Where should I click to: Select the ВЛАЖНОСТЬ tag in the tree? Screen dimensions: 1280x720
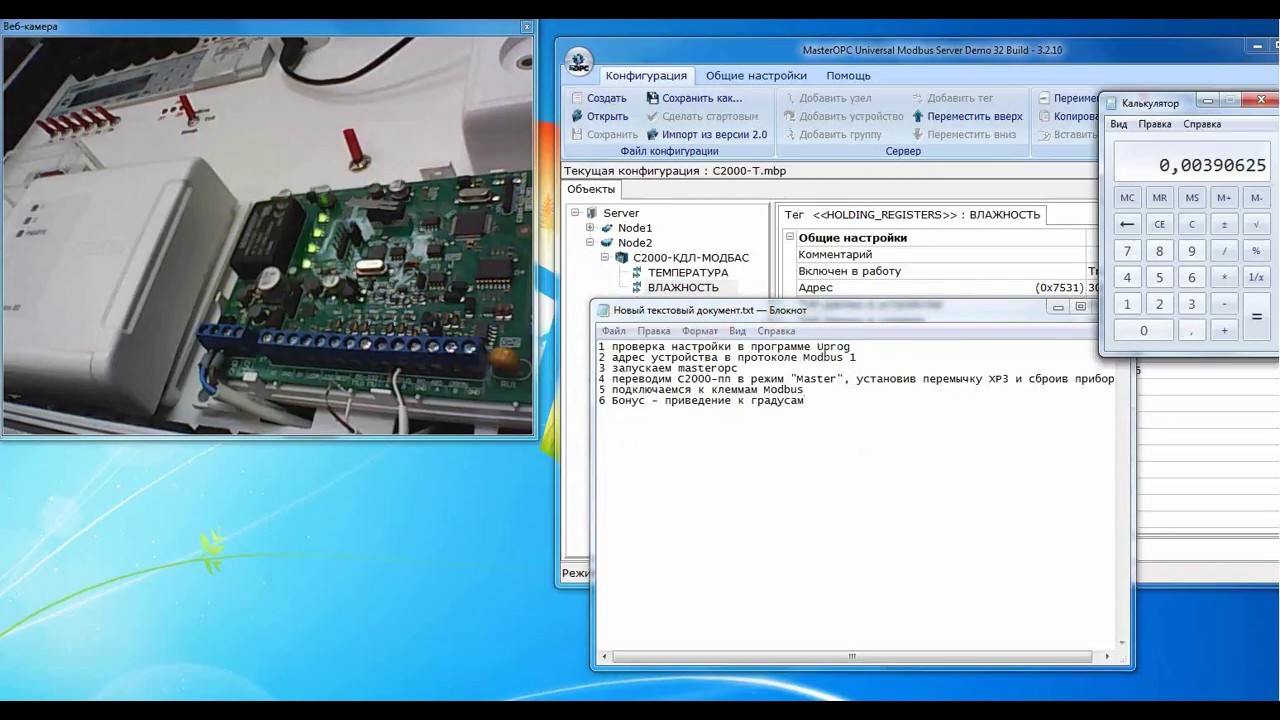[682, 287]
